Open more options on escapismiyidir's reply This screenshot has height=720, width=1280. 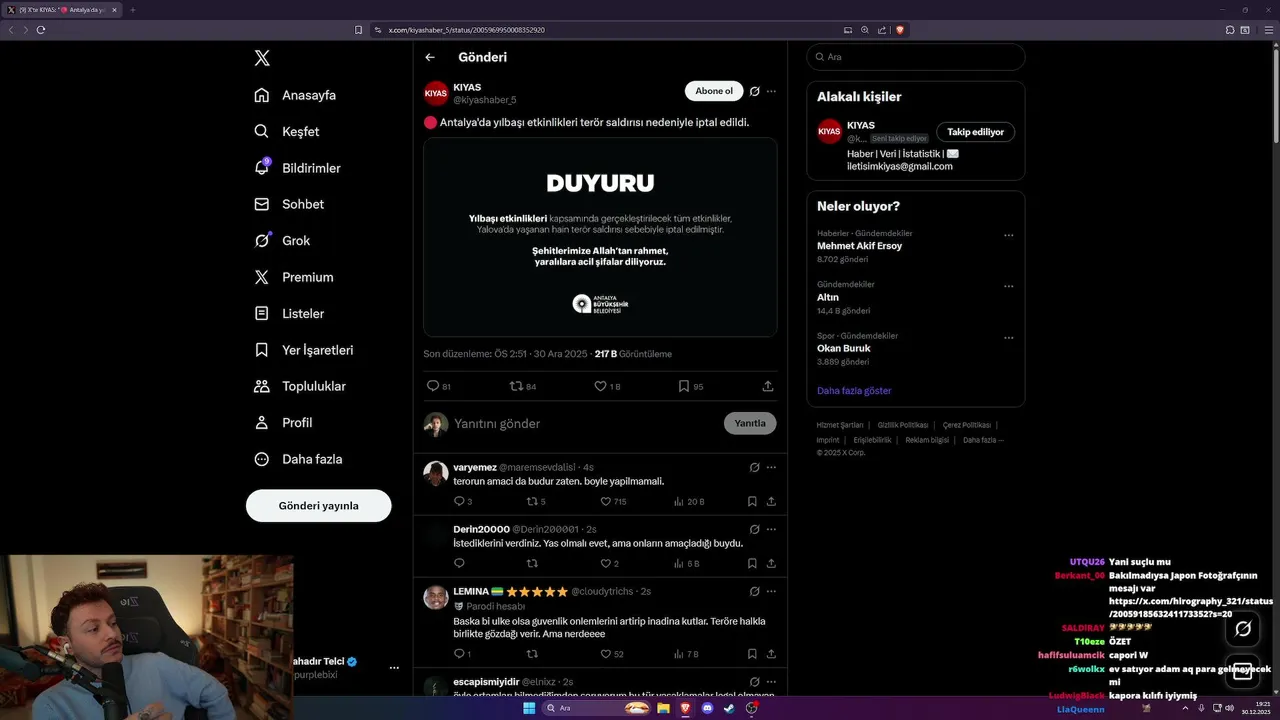(771, 681)
